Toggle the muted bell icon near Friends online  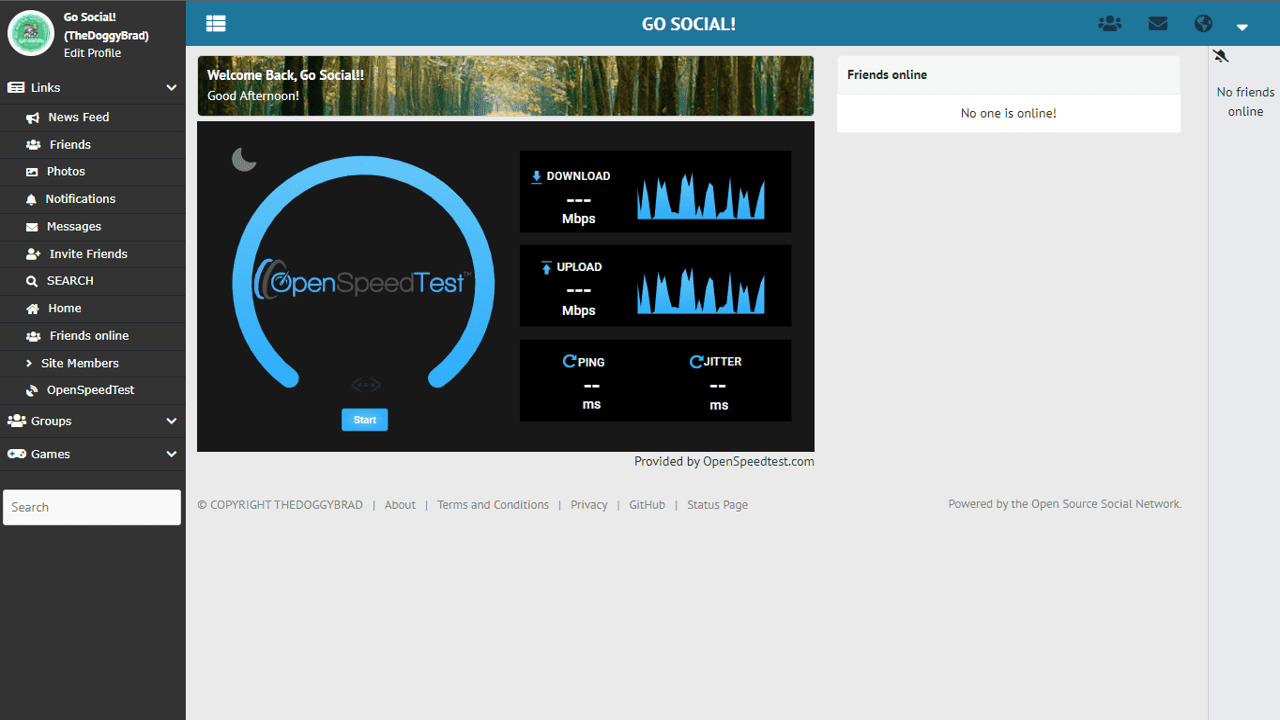(1220, 57)
